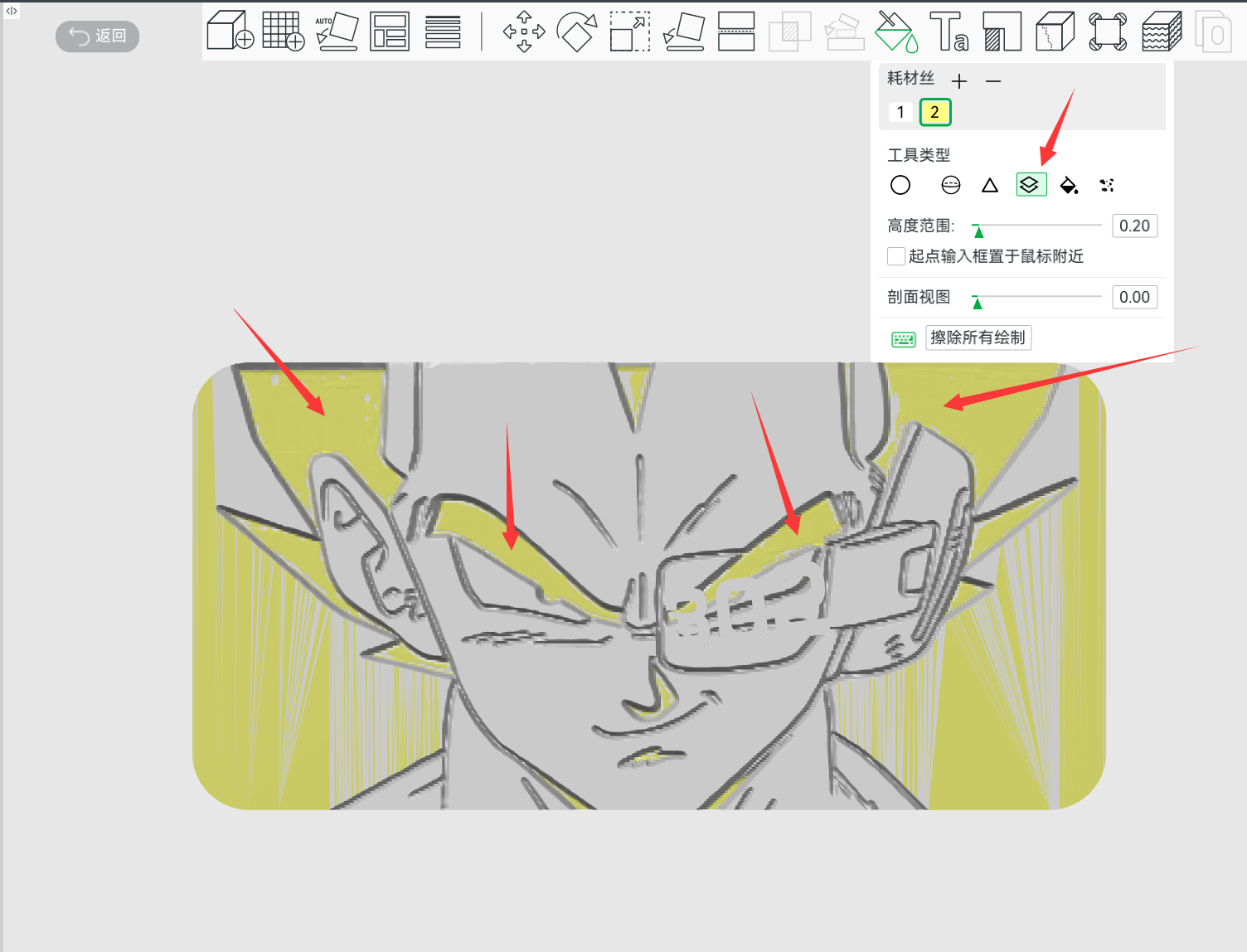Choose the height range layers tool type

point(1031,185)
